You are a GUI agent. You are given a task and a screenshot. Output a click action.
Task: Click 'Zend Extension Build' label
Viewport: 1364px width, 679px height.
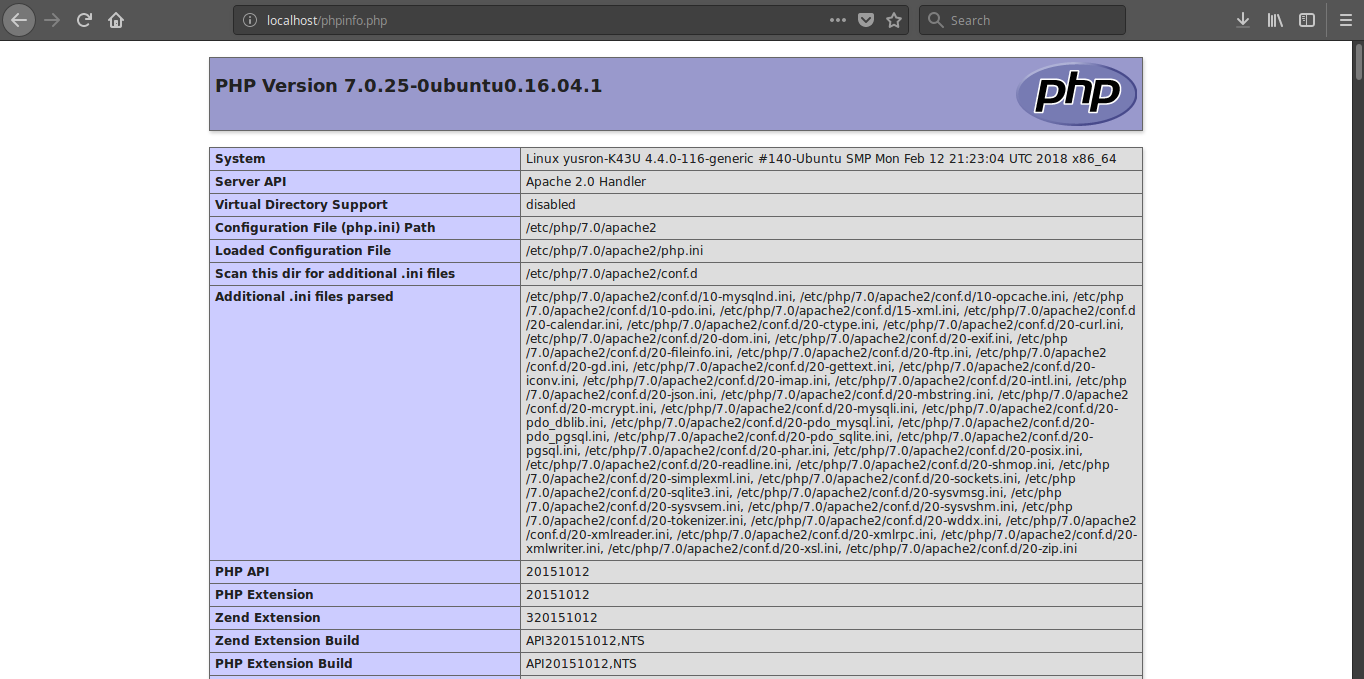pyautogui.click(x=287, y=641)
